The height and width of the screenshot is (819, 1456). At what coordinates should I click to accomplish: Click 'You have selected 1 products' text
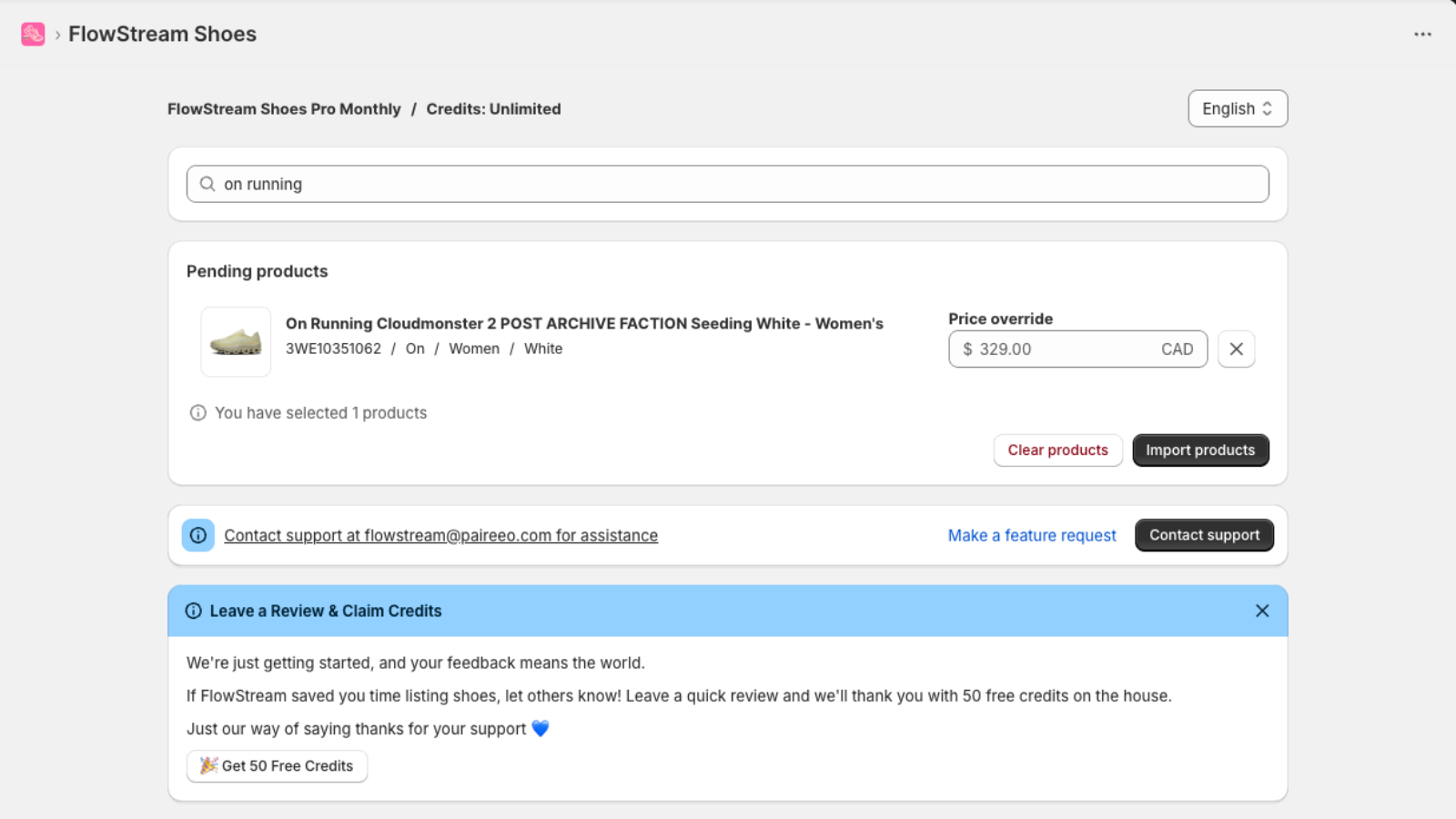click(320, 412)
